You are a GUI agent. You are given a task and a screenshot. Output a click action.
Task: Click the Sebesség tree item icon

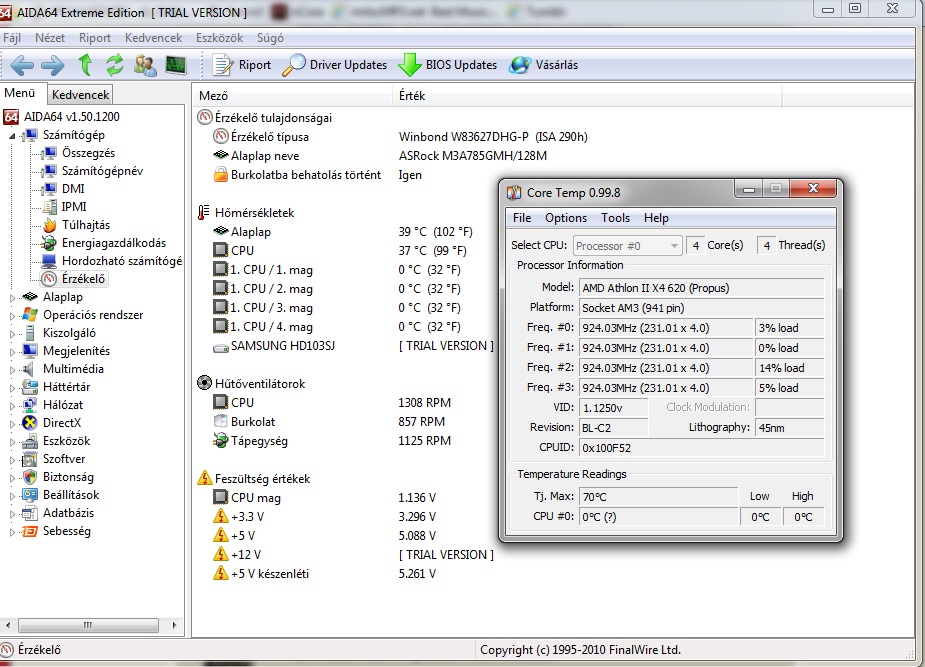30,531
